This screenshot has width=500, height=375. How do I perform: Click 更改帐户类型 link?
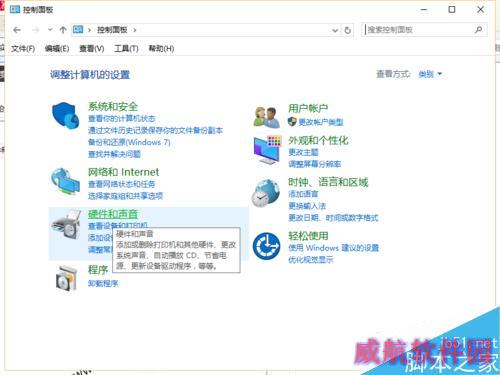tap(321, 122)
